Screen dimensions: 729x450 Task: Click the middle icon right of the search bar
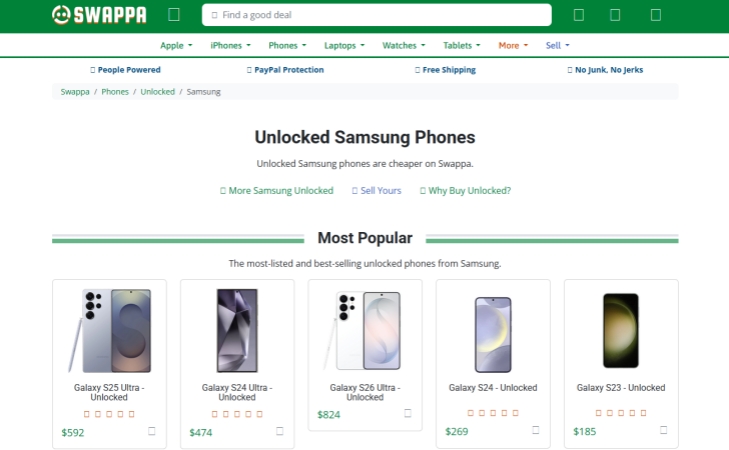click(615, 15)
